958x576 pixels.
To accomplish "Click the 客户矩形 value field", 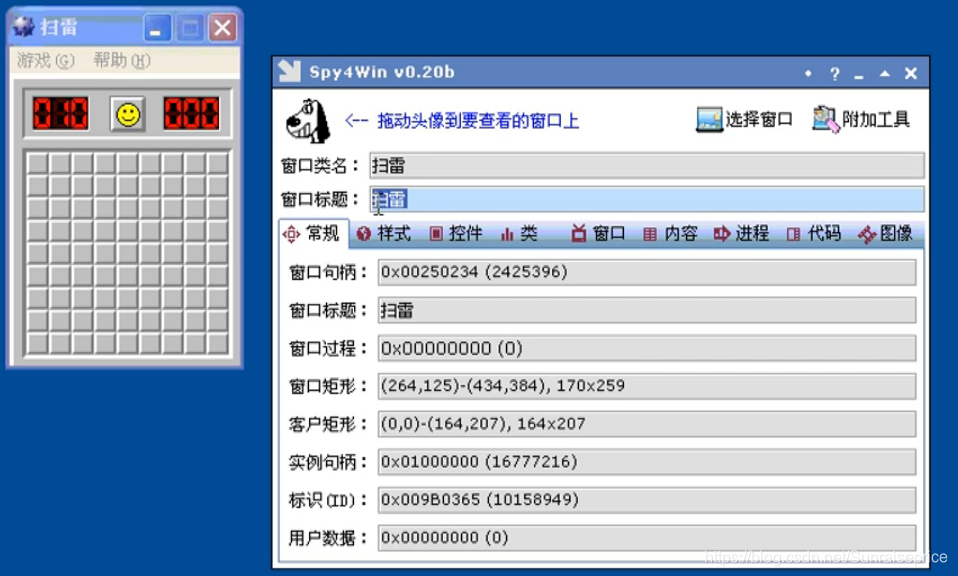I will [x=646, y=424].
